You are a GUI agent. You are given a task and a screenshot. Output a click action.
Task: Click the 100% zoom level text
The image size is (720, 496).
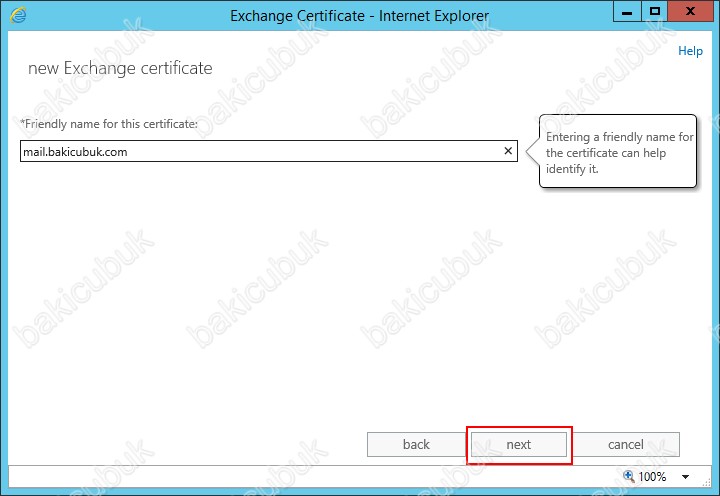pyautogui.click(x=652, y=477)
